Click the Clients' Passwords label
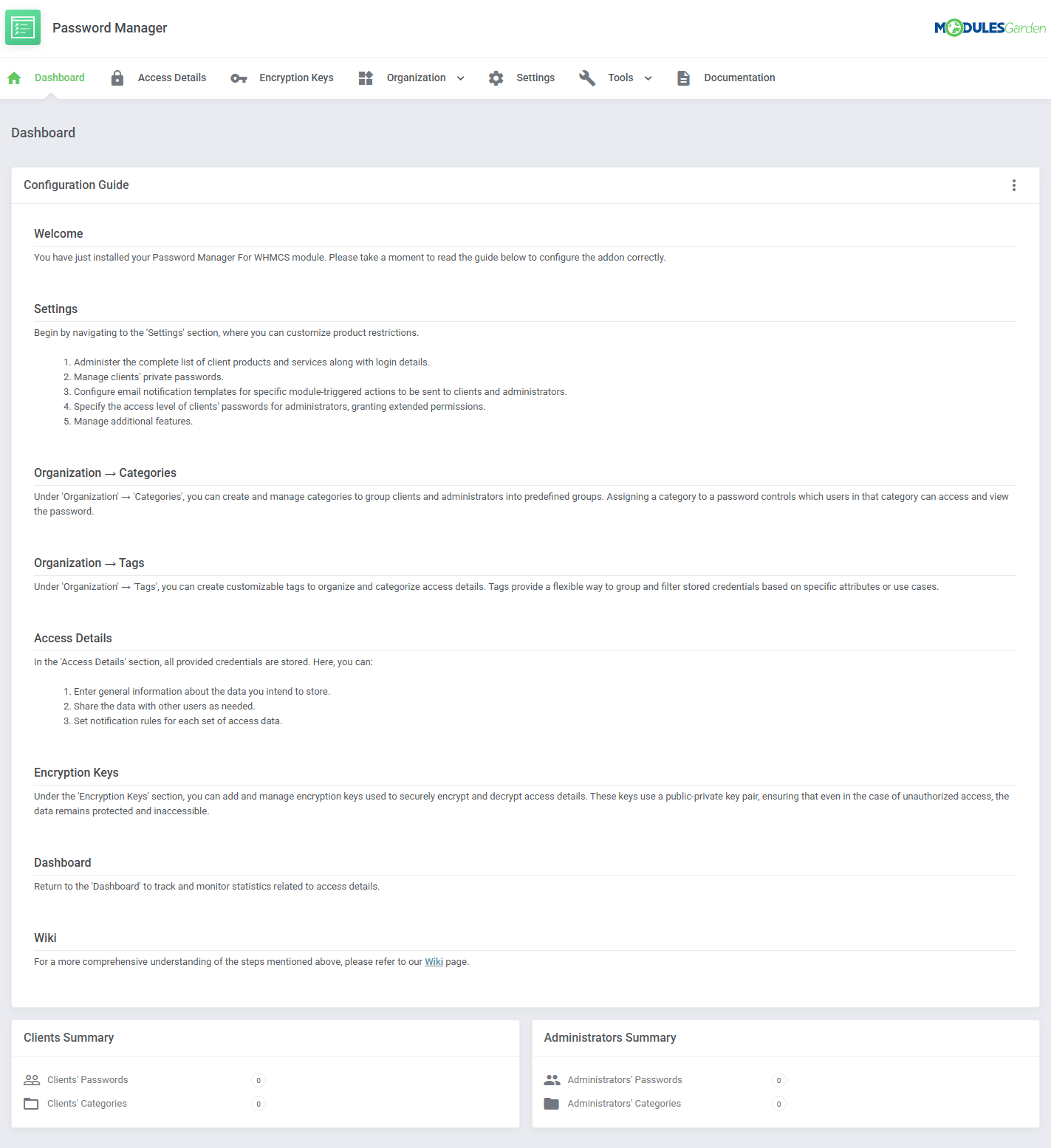This screenshot has height=1148, width=1051. 87,1080
